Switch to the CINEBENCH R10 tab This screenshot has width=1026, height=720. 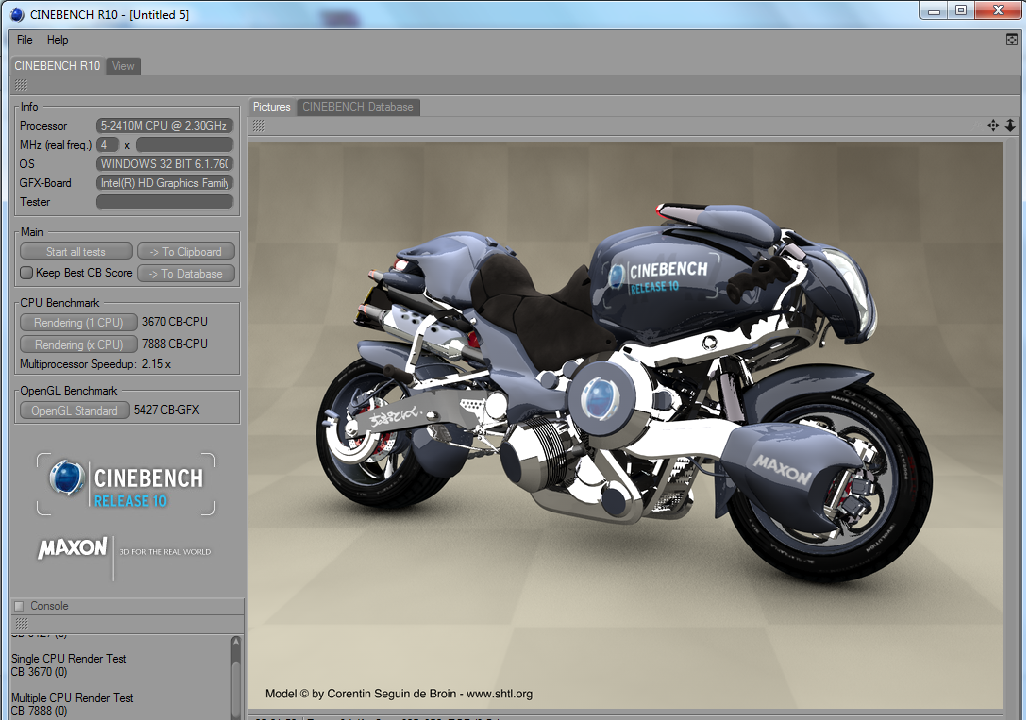(57, 65)
